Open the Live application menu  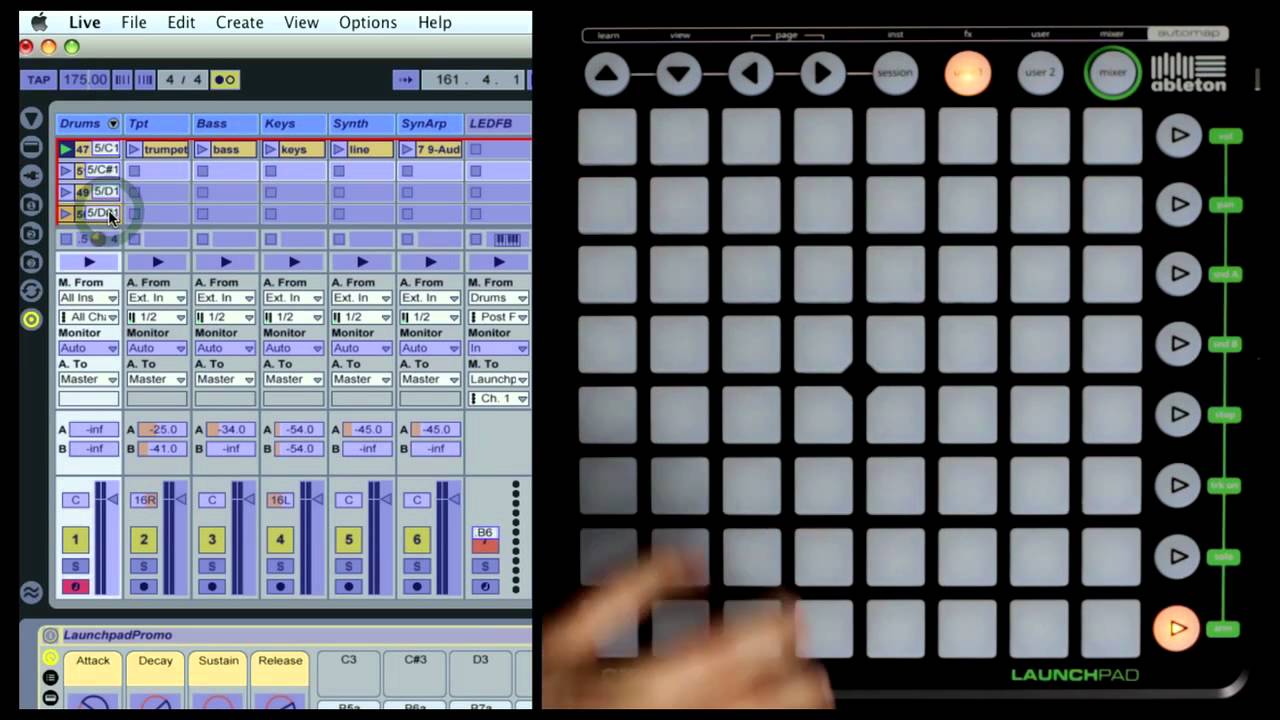[85, 22]
